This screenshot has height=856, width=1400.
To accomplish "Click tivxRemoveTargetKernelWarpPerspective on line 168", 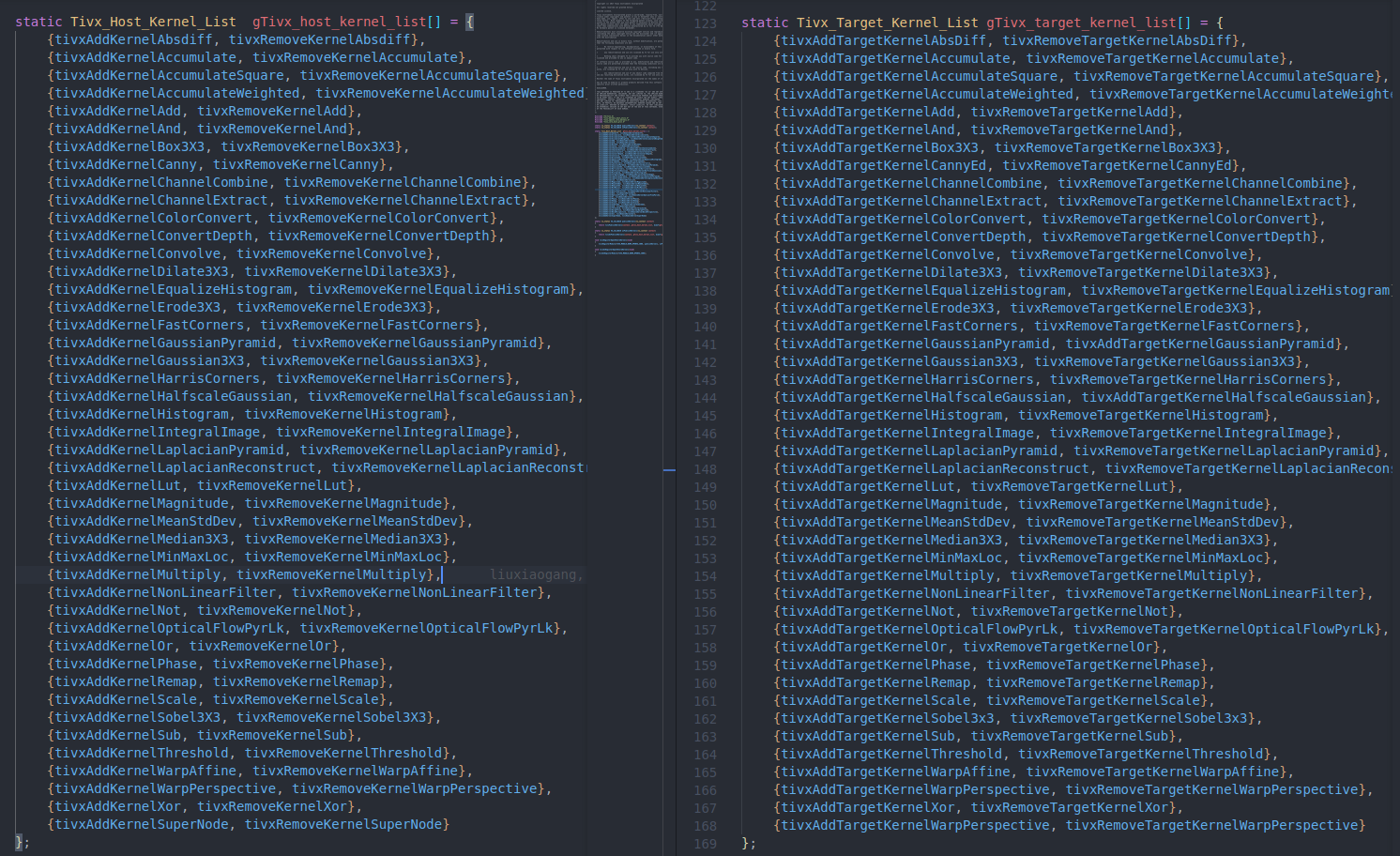I will point(1209,825).
